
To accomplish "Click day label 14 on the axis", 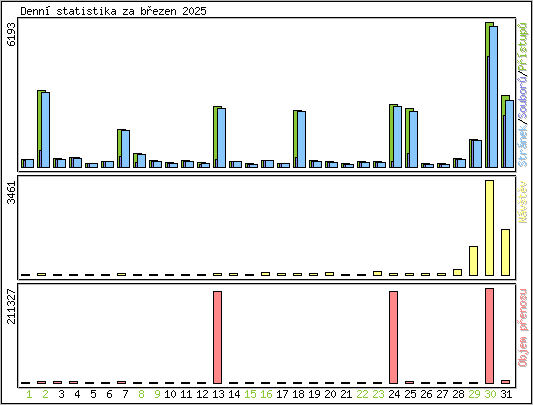I will [x=234, y=394].
